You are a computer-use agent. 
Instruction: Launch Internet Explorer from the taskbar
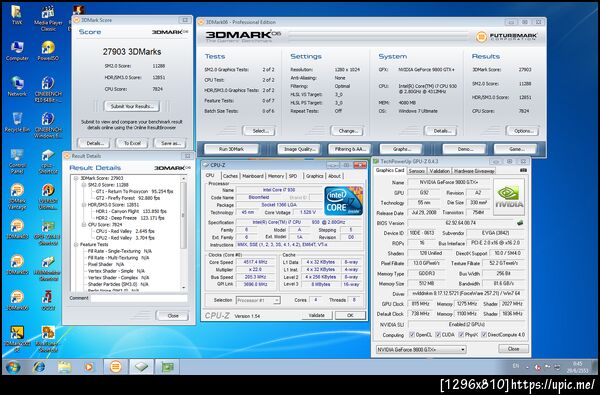coord(39,367)
